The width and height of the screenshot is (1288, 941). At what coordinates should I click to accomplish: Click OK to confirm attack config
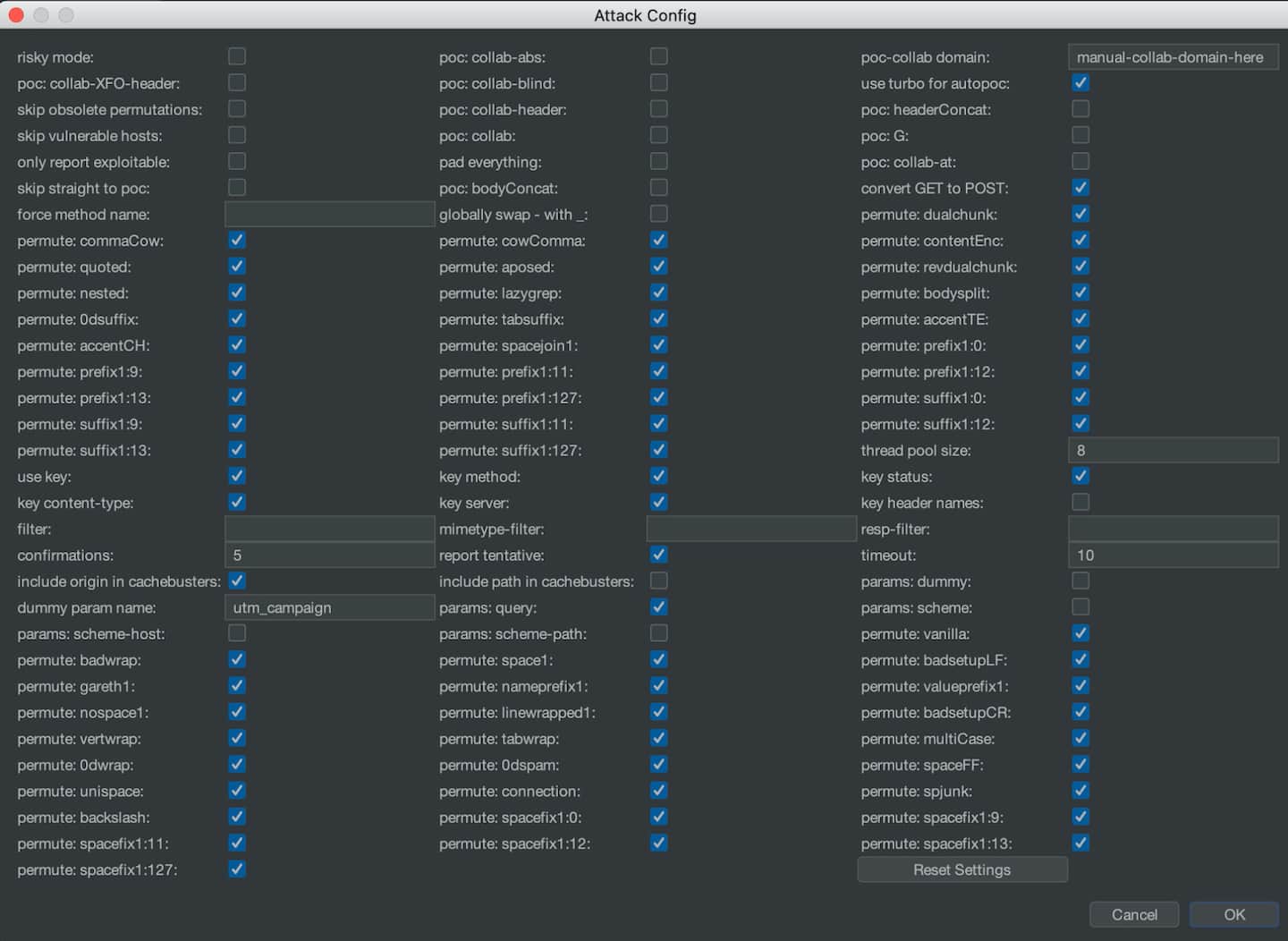coord(1233,914)
